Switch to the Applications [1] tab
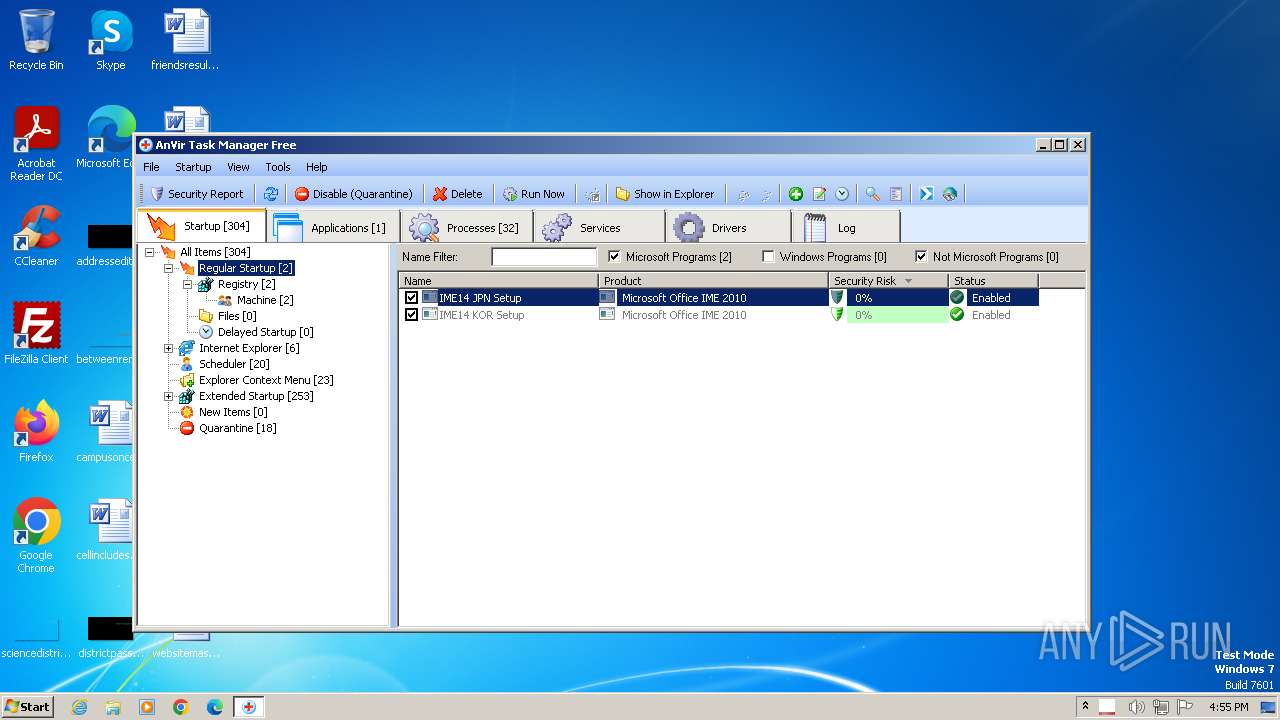Viewport: 1280px width, 720px height. [333, 227]
